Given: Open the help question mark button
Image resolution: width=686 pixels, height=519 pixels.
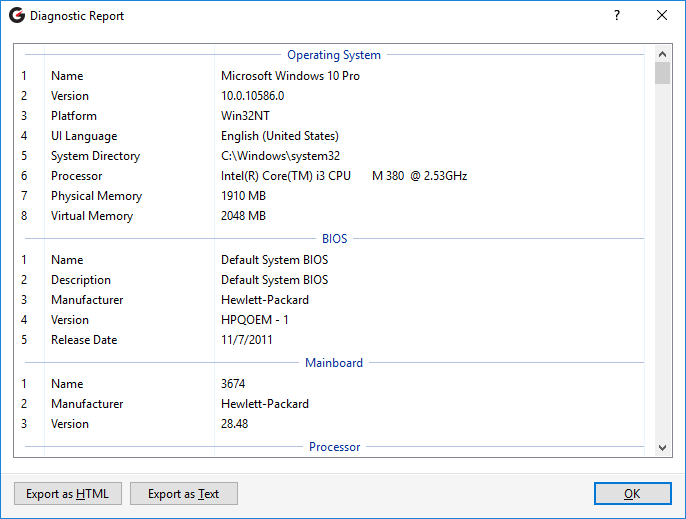Looking at the screenshot, I should pyautogui.click(x=617, y=15).
